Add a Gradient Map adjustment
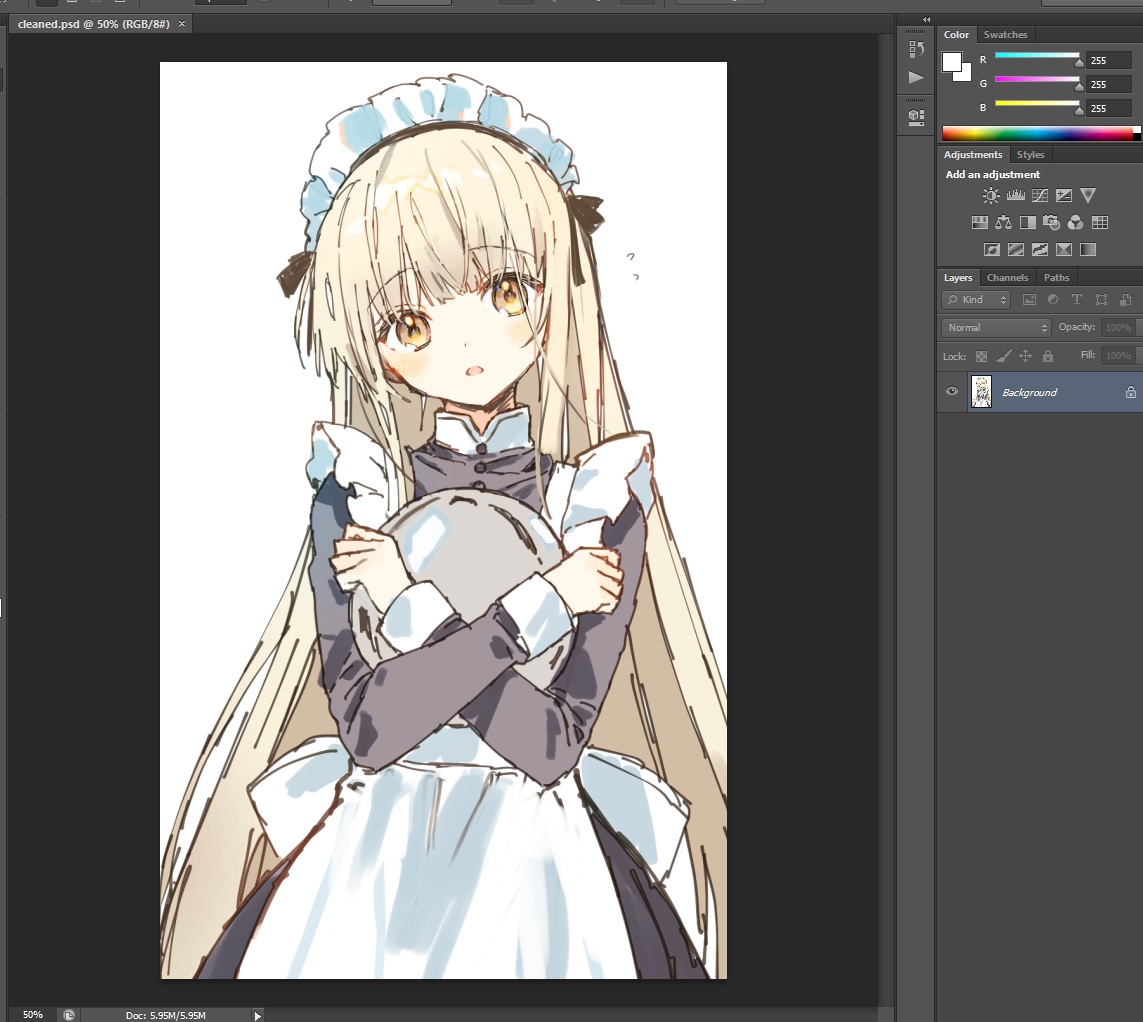1143x1022 pixels. pos(1088,249)
